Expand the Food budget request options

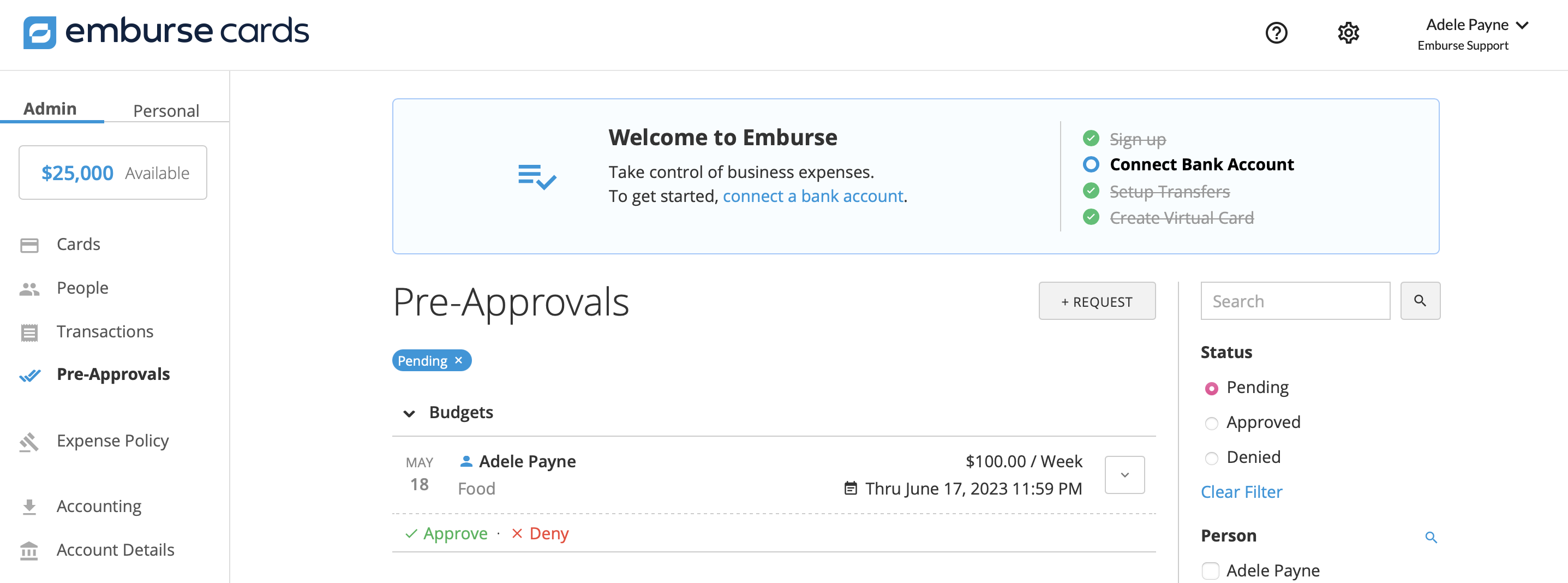[1124, 475]
